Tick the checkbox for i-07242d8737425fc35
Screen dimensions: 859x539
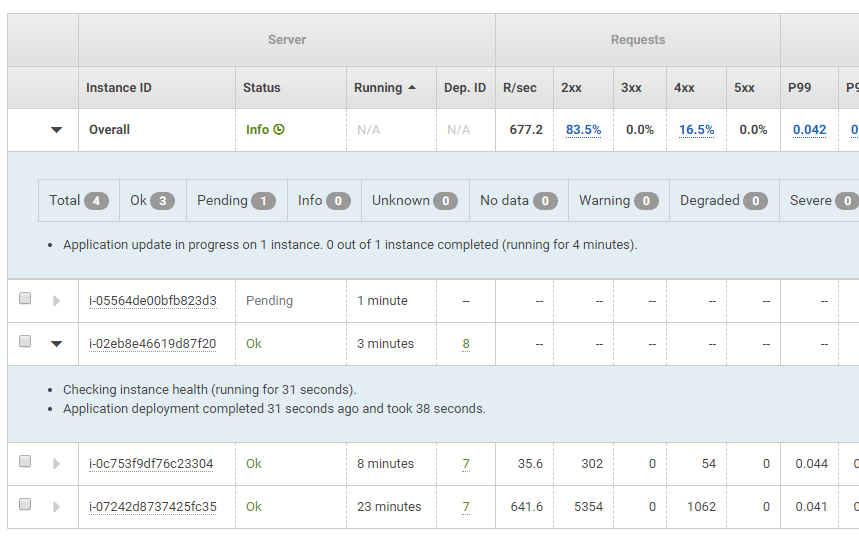coord(25,504)
